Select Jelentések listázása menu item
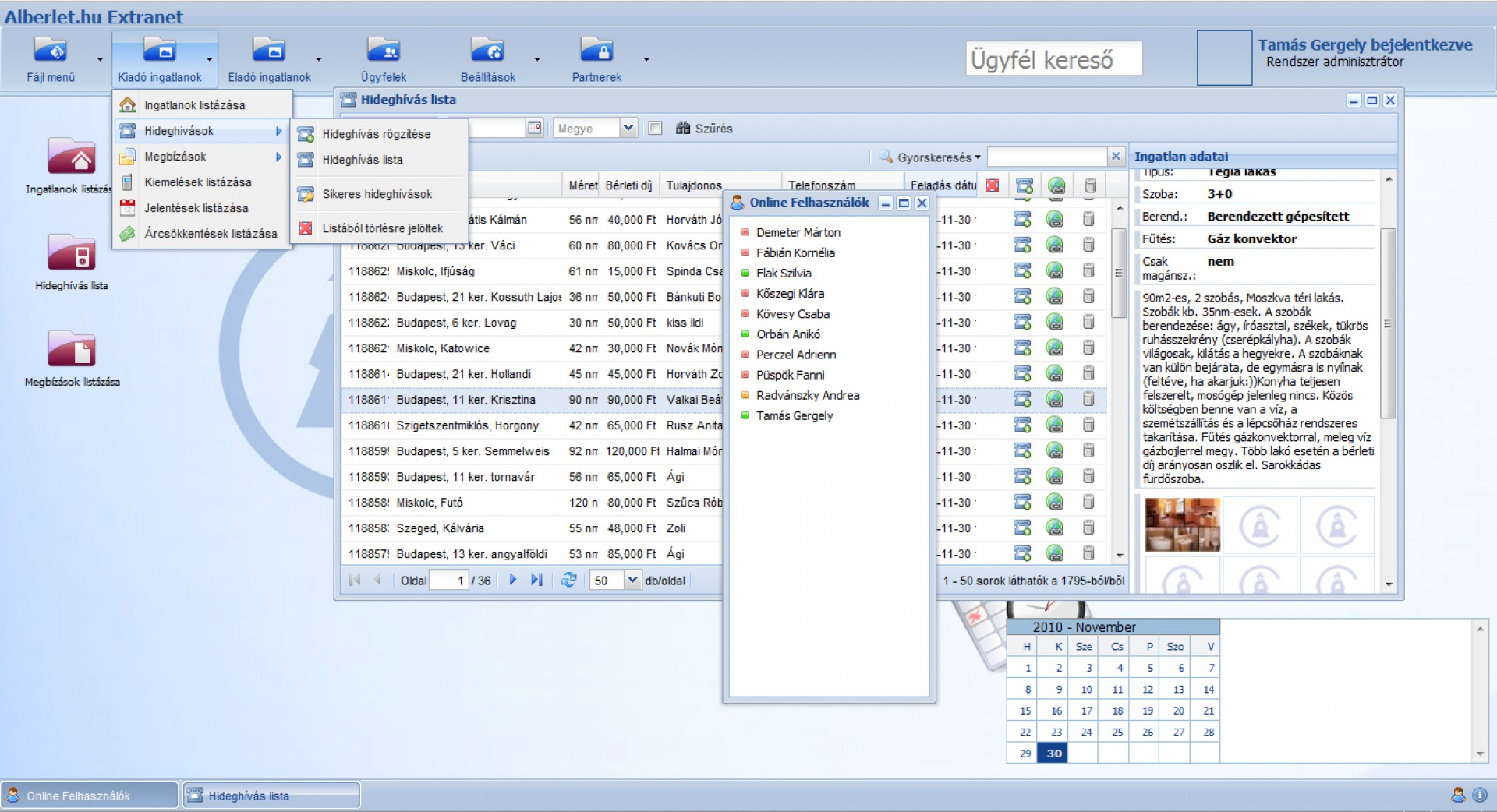Viewport: 1497px width, 812px height. tap(203, 208)
